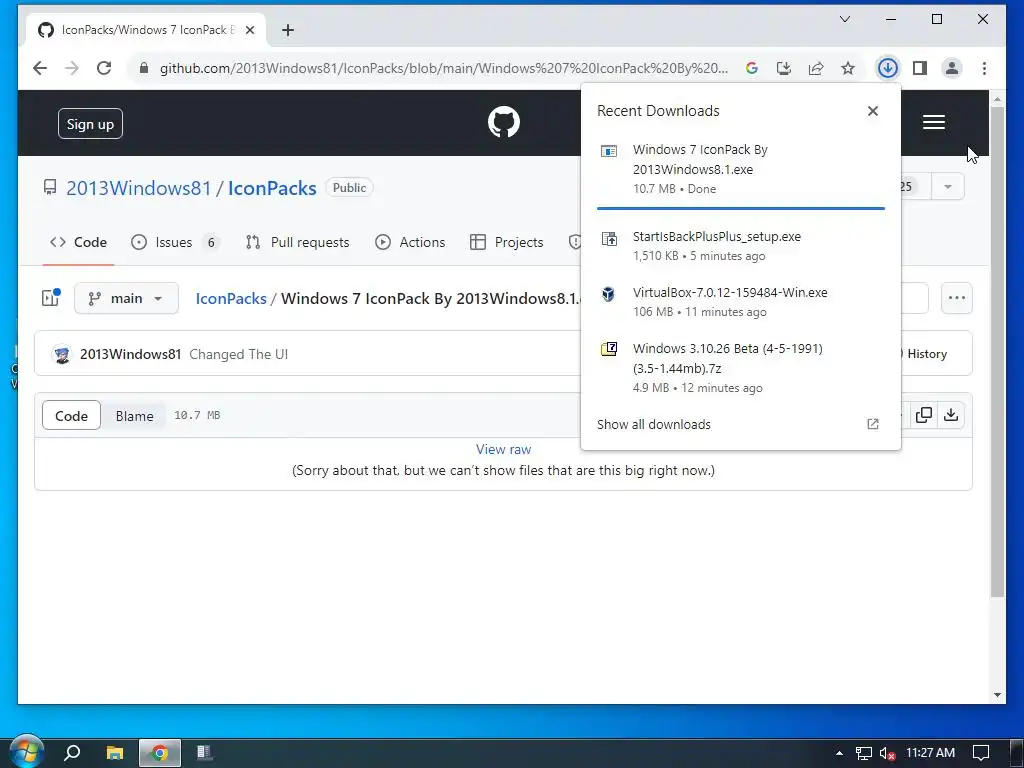Copy raw file icon
Screen dimensions: 1024x768
(923, 415)
